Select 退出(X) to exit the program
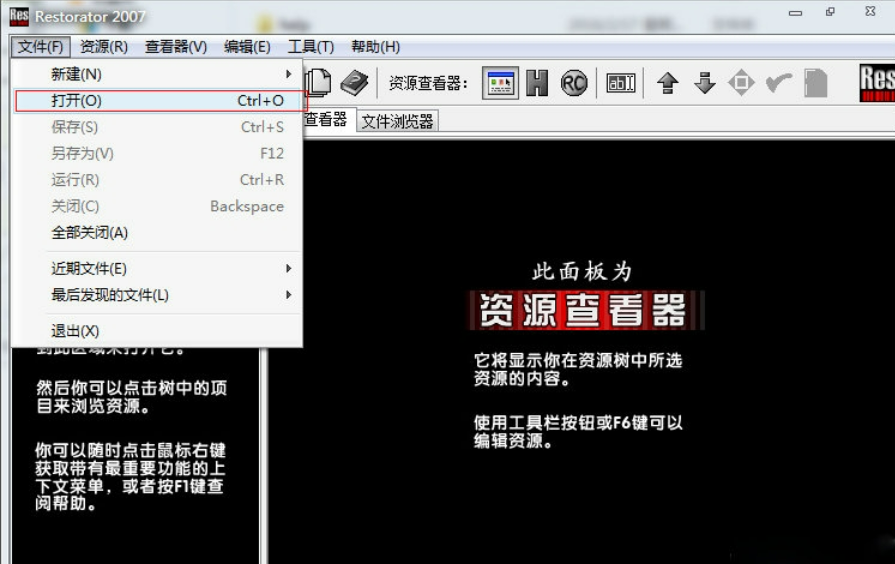Image resolution: width=895 pixels, height=564 pixels. click(76, 331)
